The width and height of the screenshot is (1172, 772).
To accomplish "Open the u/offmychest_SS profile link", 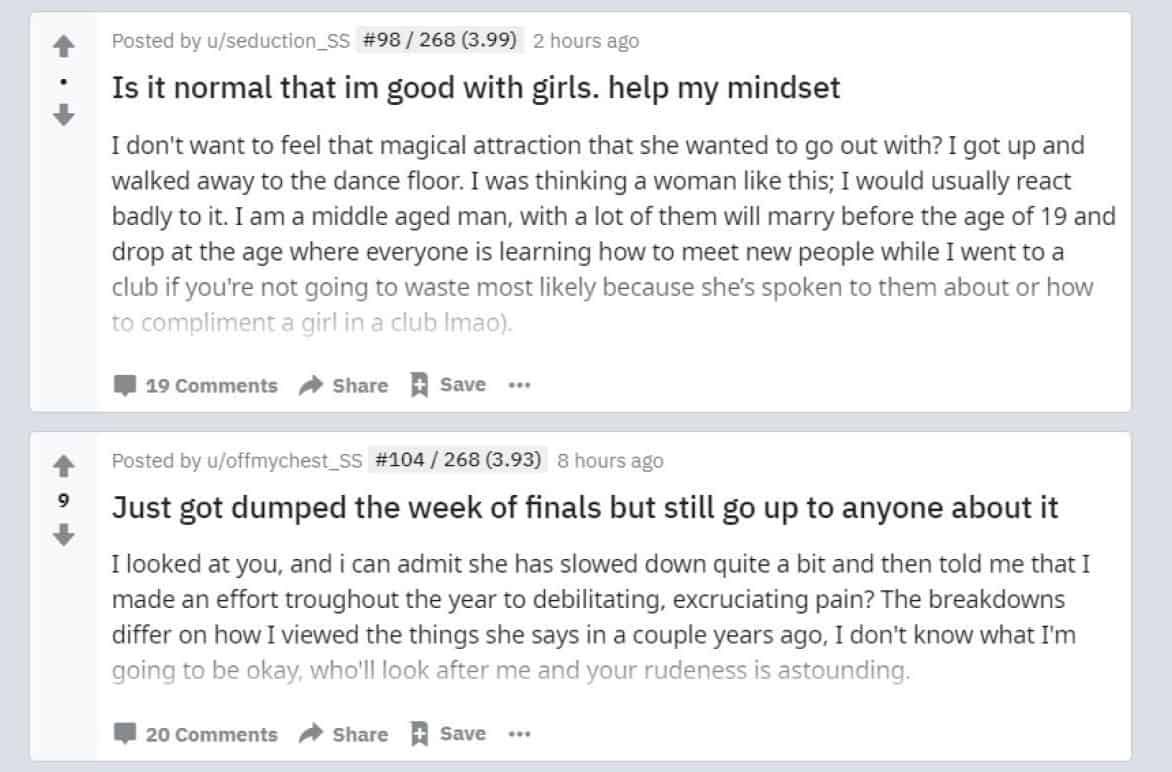I will pyautogui.click(x=284, y=460).
